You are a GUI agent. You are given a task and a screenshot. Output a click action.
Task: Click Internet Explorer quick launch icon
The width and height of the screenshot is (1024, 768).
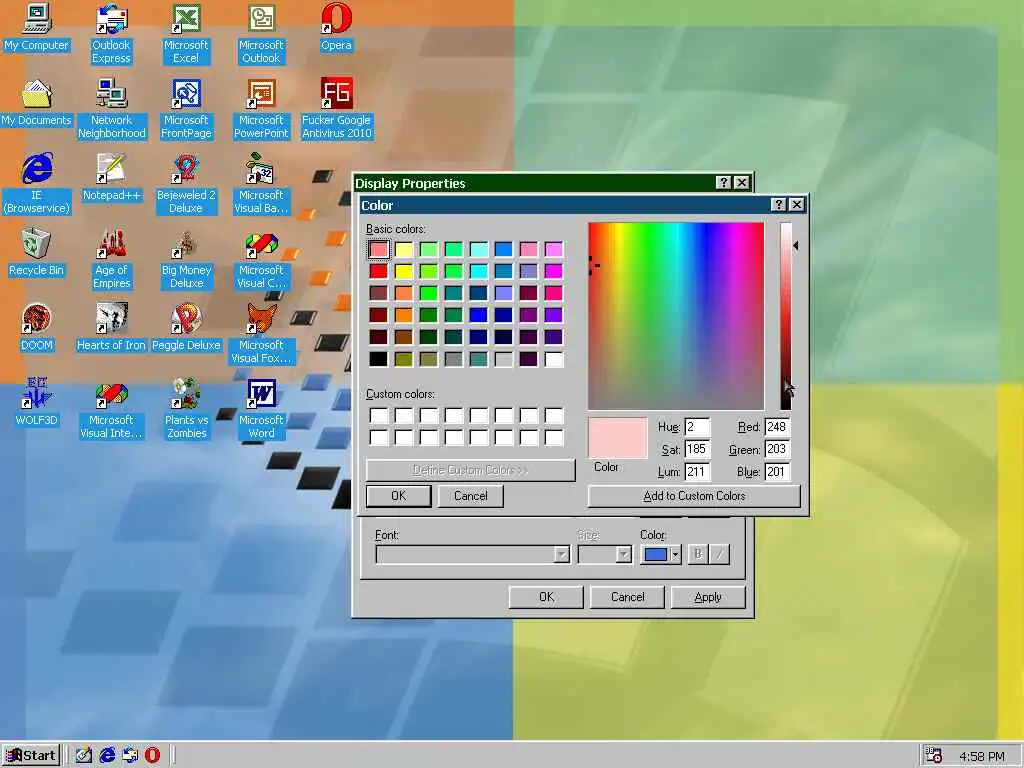tap(107, 755)
